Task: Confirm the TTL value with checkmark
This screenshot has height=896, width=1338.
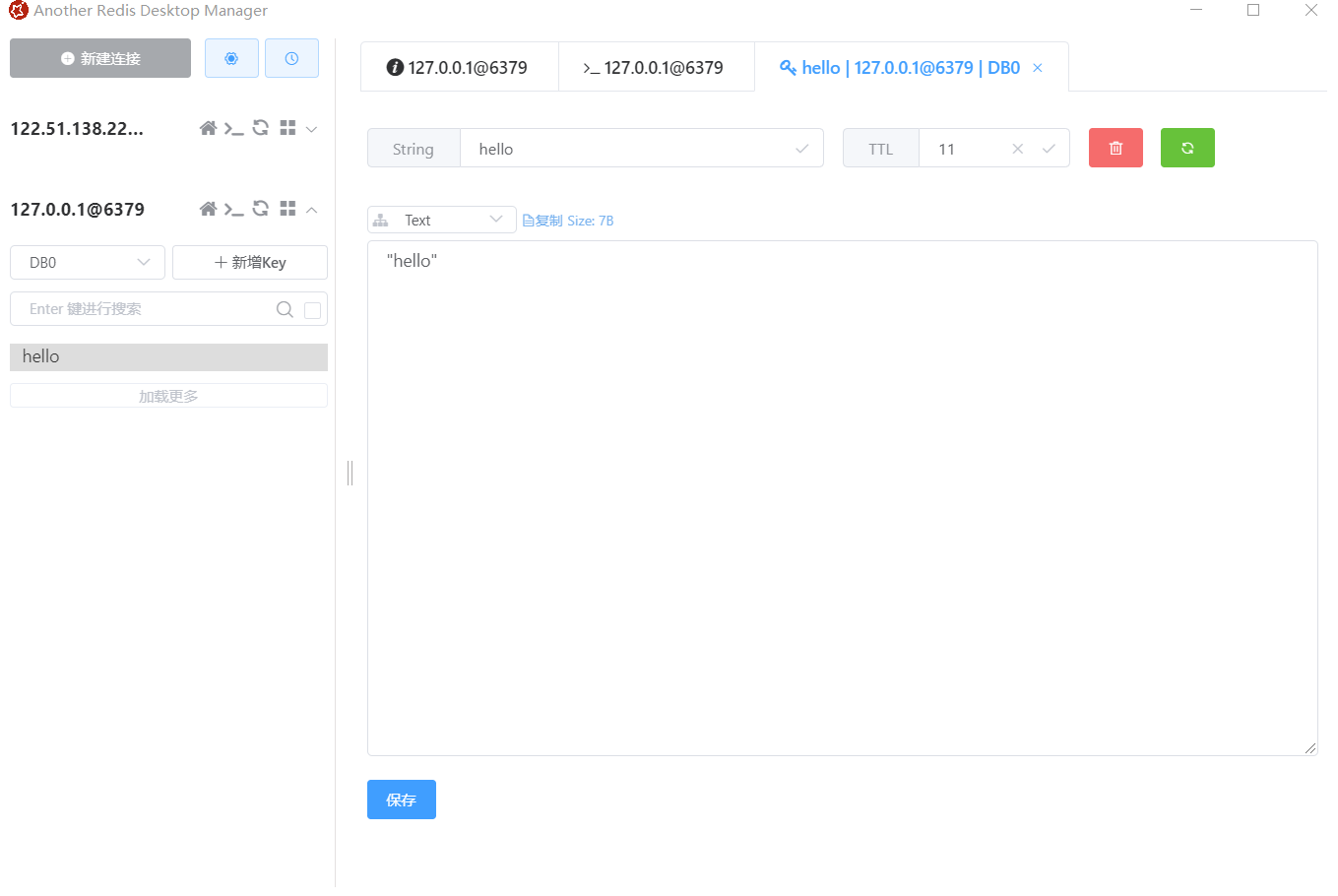Action: pyautogui.click(x=1049, y=149)
